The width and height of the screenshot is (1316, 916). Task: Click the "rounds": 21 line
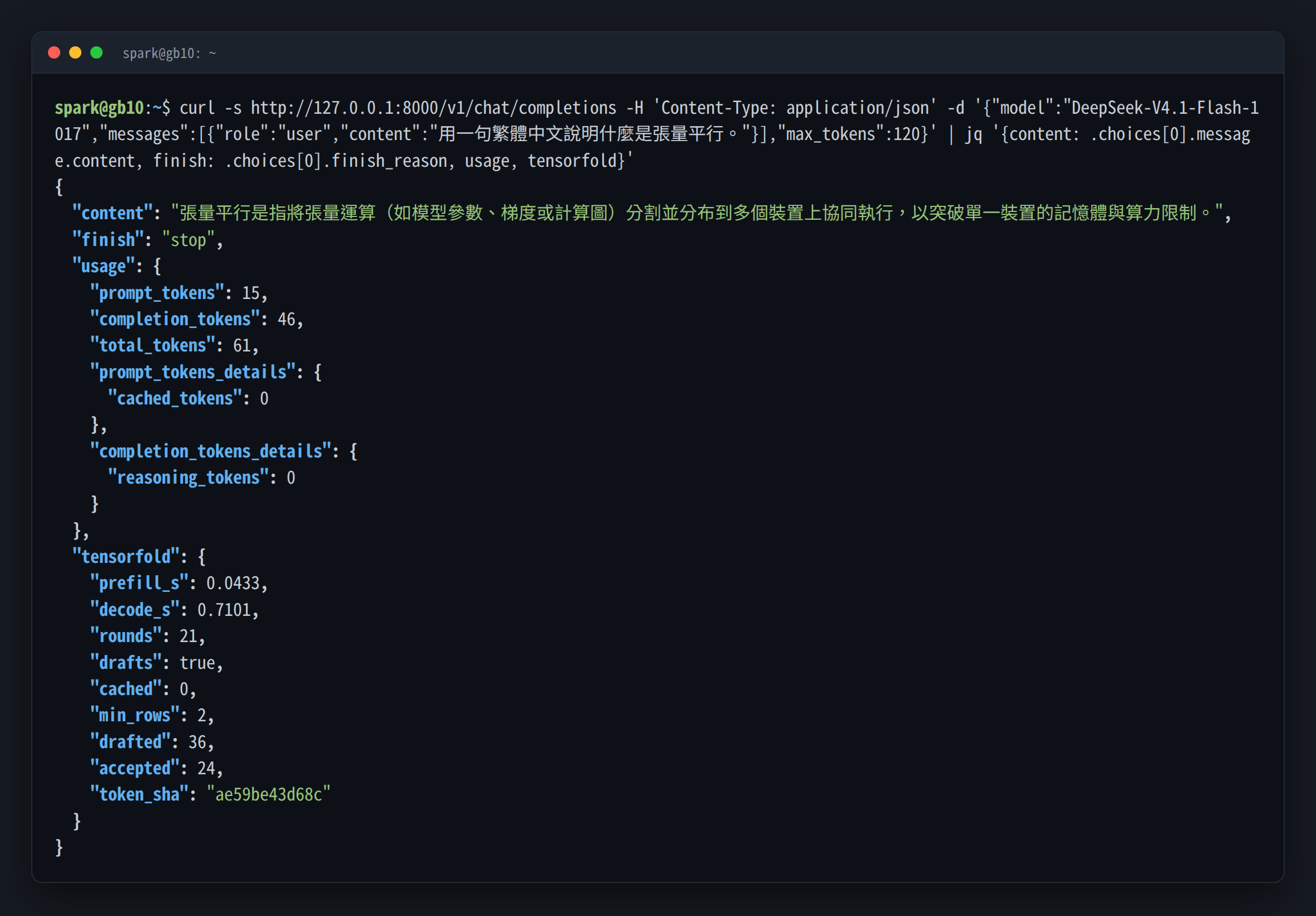point(147,636)
